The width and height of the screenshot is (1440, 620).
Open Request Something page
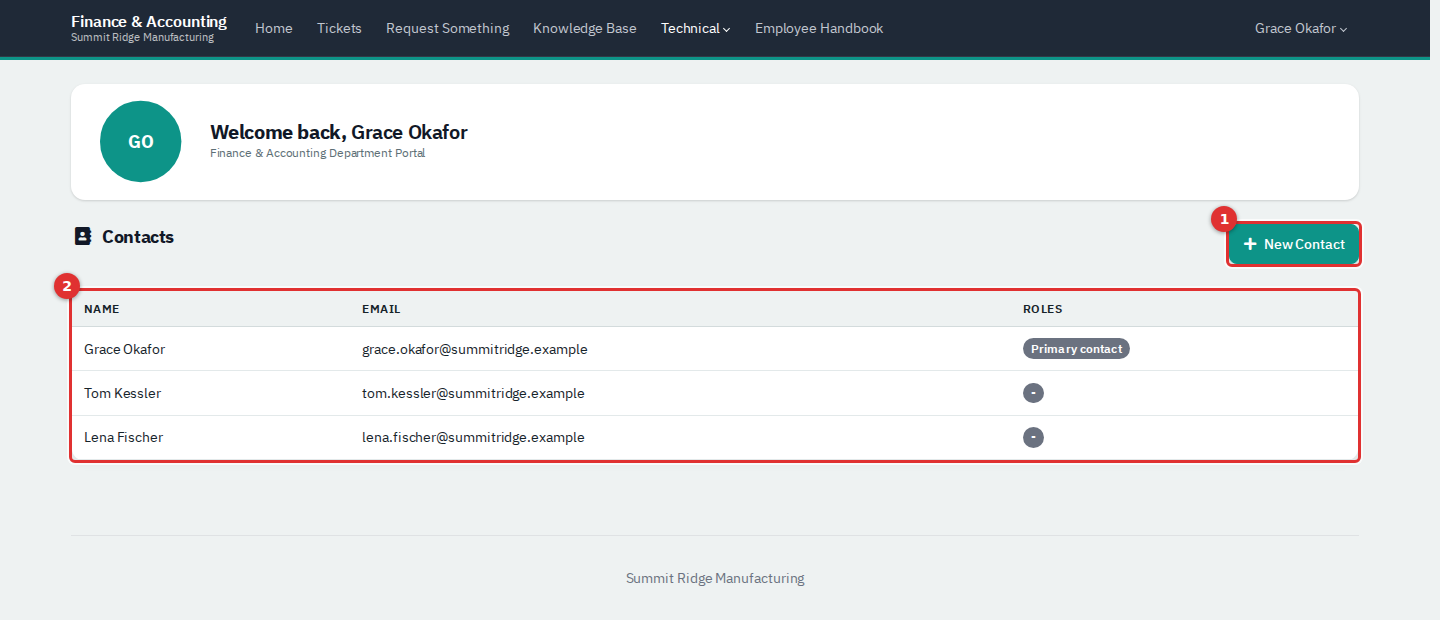[447, 28]
